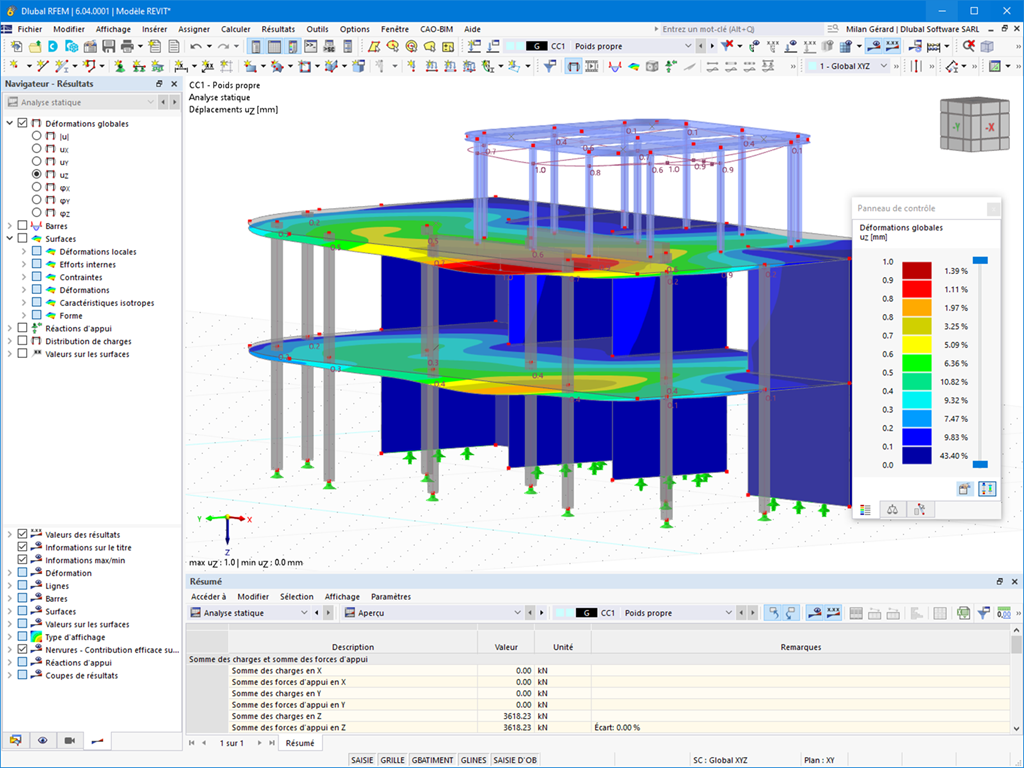Viewport: 1024px width, 768px height.
Task: Click the 3D navigation cube
Action: [x=973, y=125]
